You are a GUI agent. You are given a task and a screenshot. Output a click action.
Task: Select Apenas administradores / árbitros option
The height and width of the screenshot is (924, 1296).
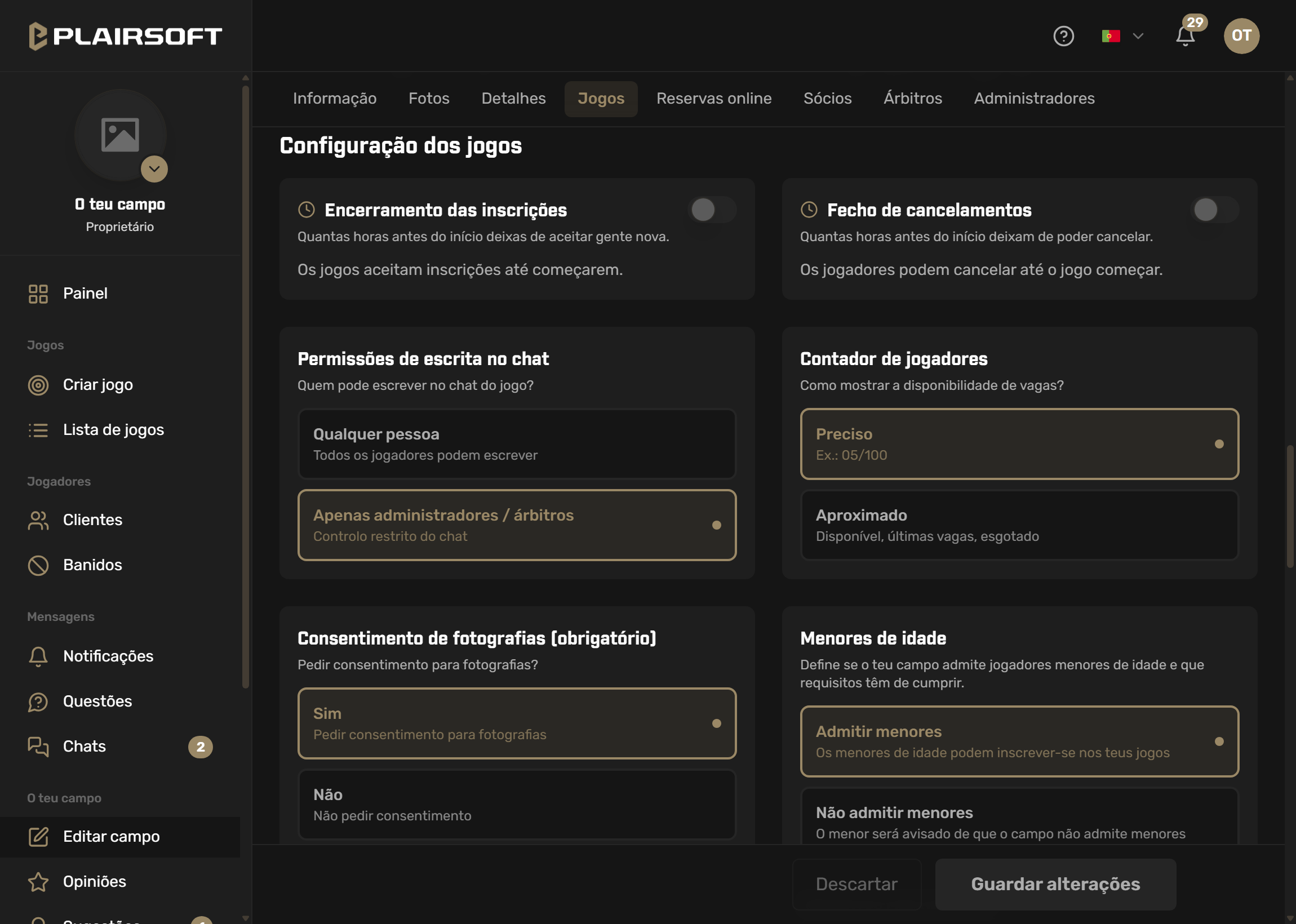click(517, 525)
